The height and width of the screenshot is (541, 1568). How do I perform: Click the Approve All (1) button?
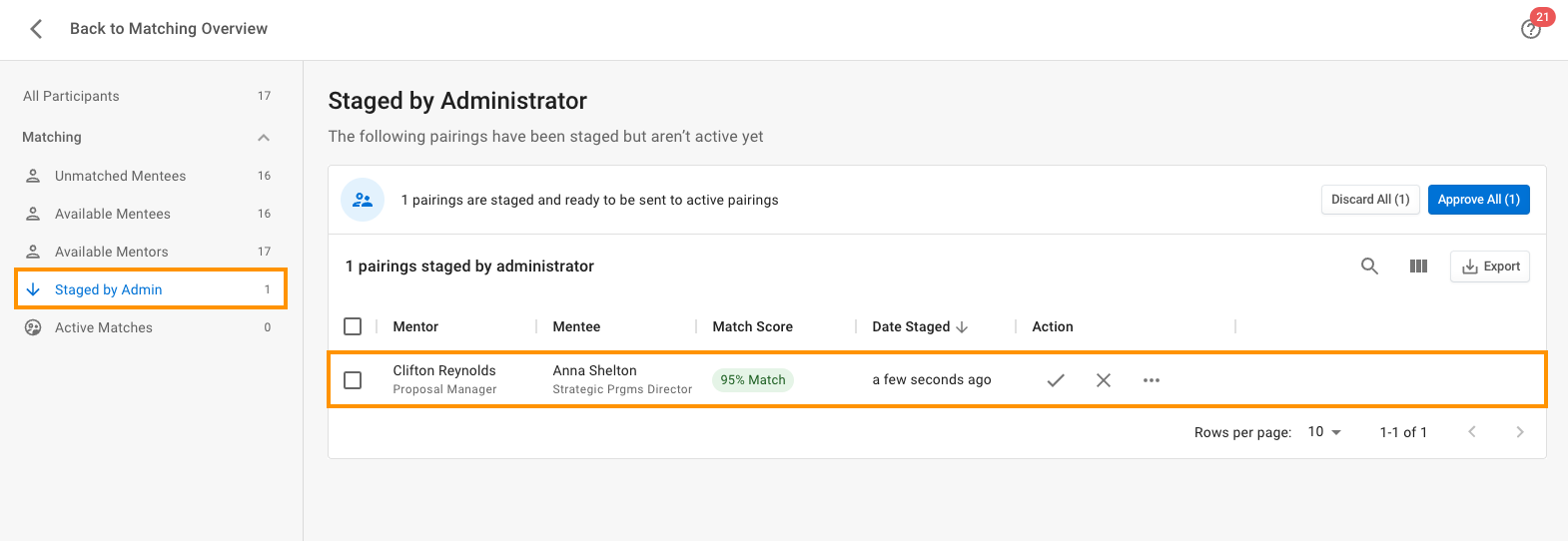pyautogui.click(x=1478, y=200)
